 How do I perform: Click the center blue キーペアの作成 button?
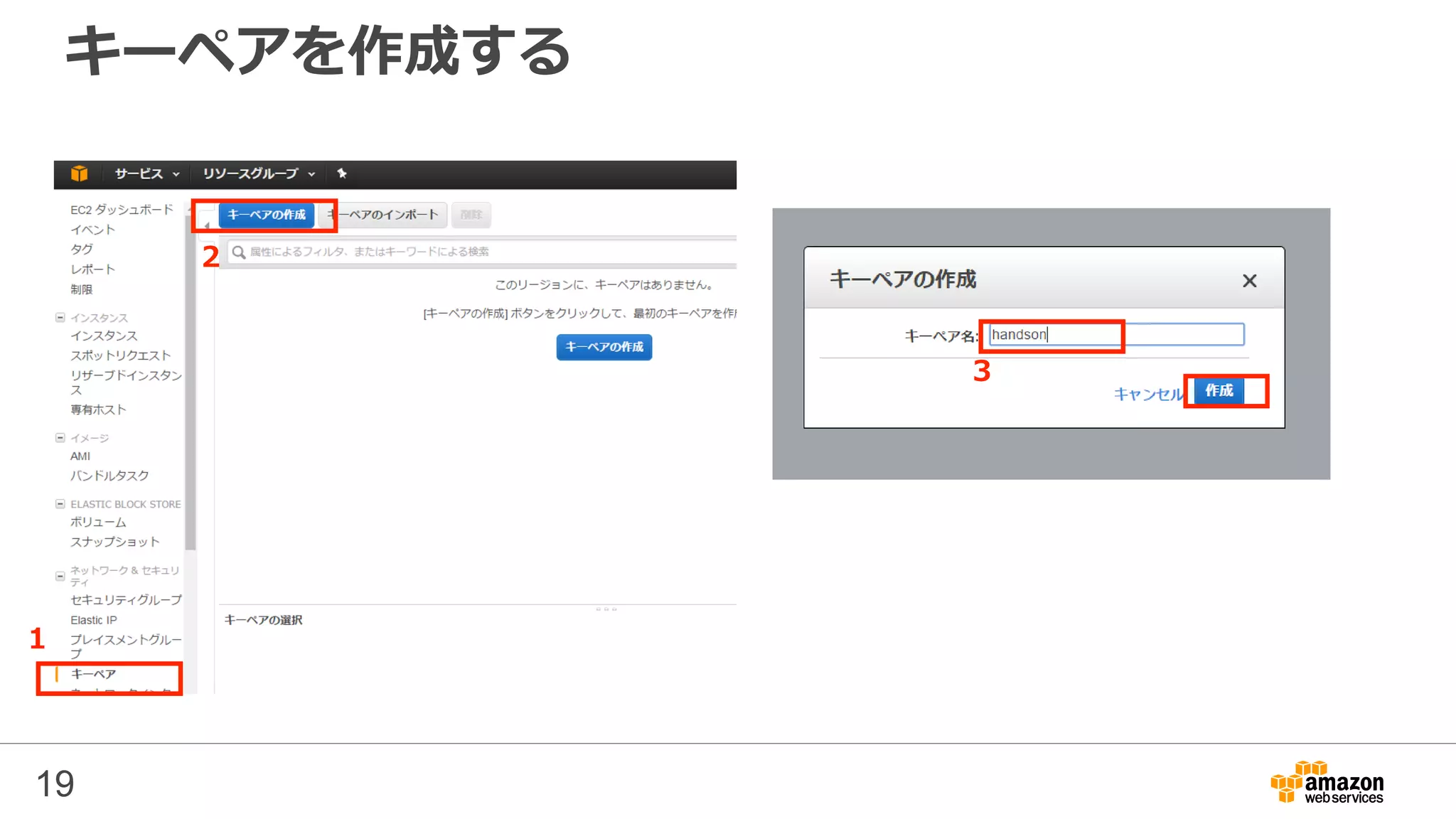pos(604,347)
